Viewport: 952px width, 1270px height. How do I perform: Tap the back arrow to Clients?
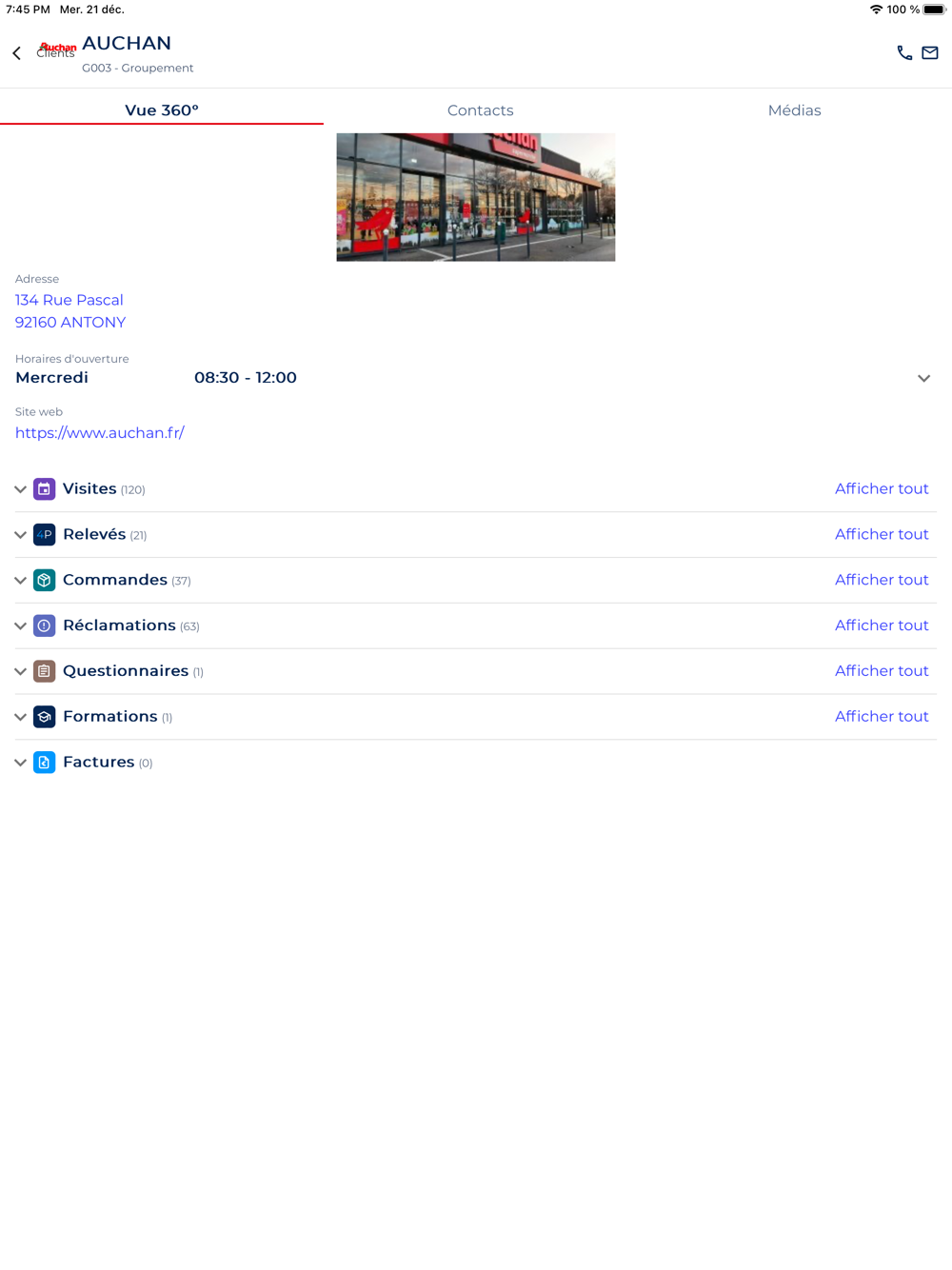coord(17,53)
